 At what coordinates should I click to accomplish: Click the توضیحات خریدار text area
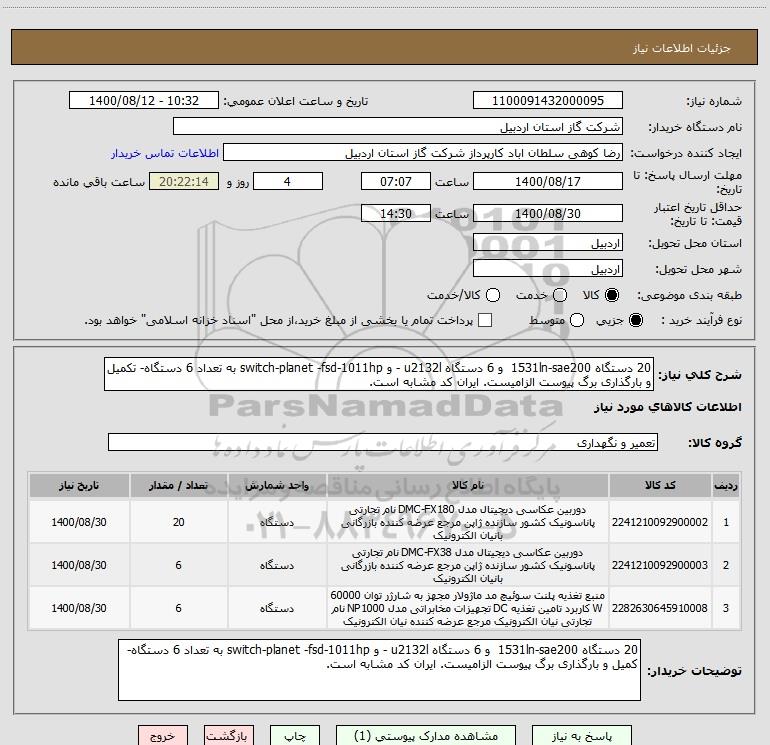click(x=379, y=670)
